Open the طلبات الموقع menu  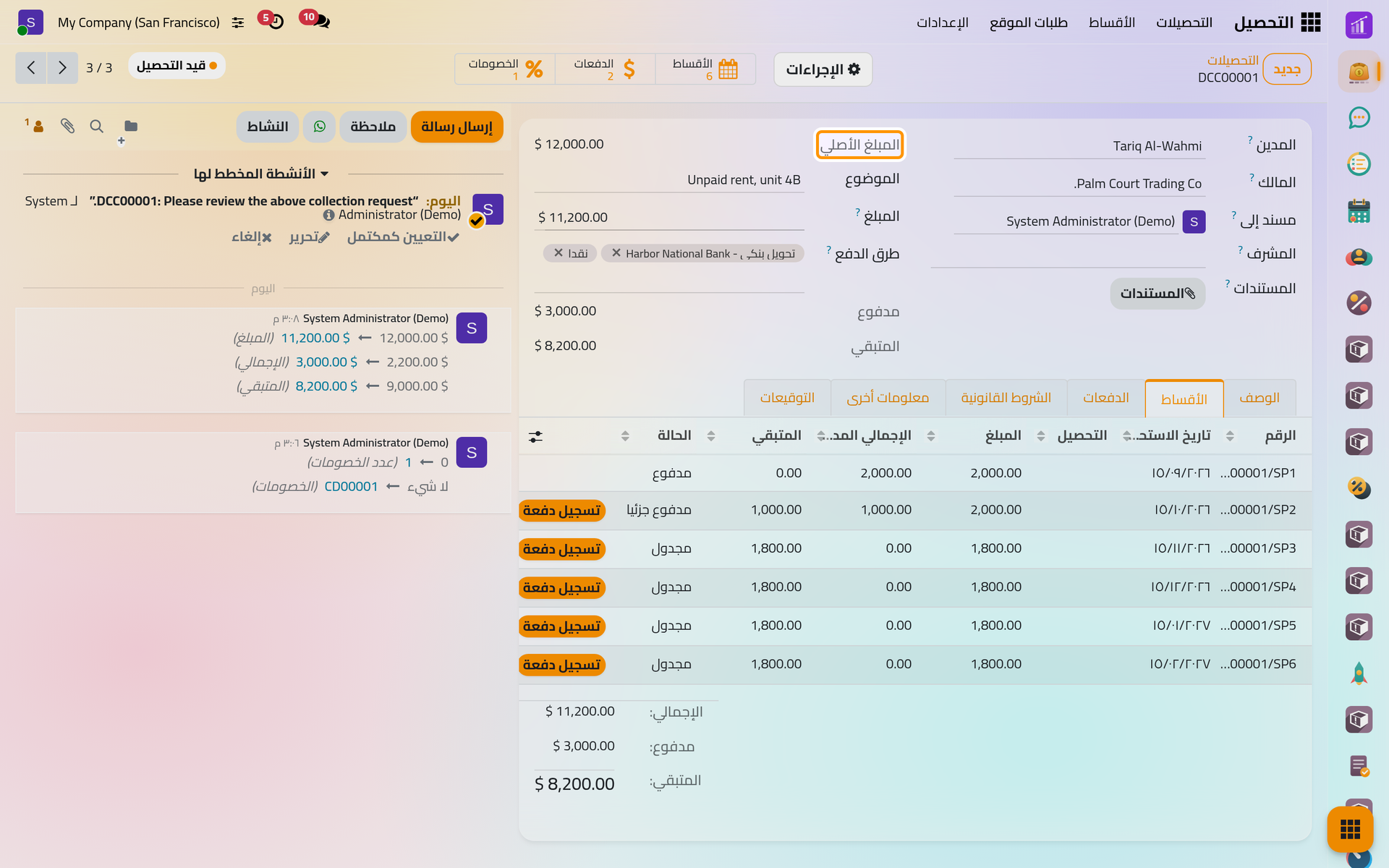[x=1028, y=22]
